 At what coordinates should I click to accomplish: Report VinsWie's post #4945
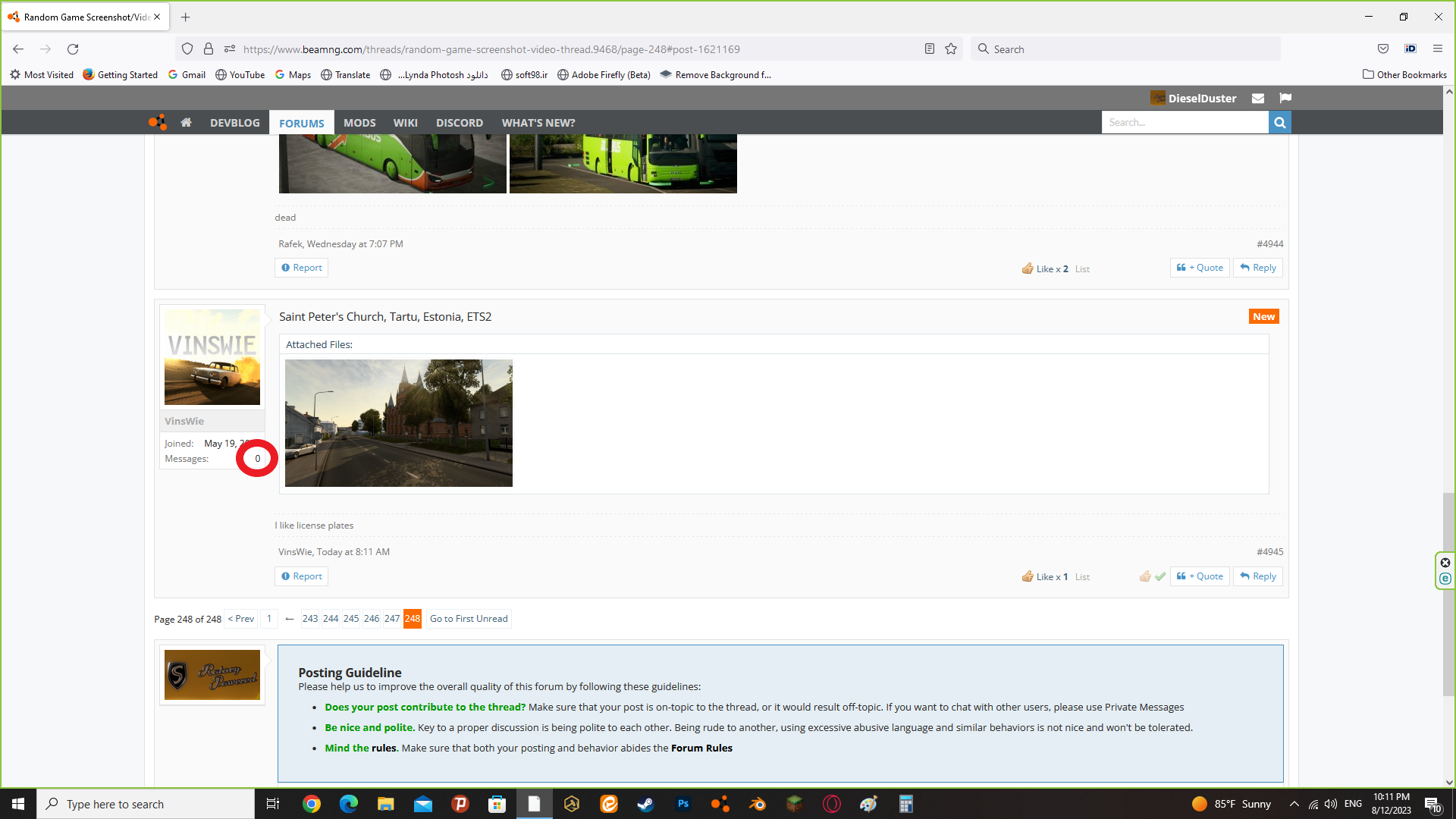point(301,576)
